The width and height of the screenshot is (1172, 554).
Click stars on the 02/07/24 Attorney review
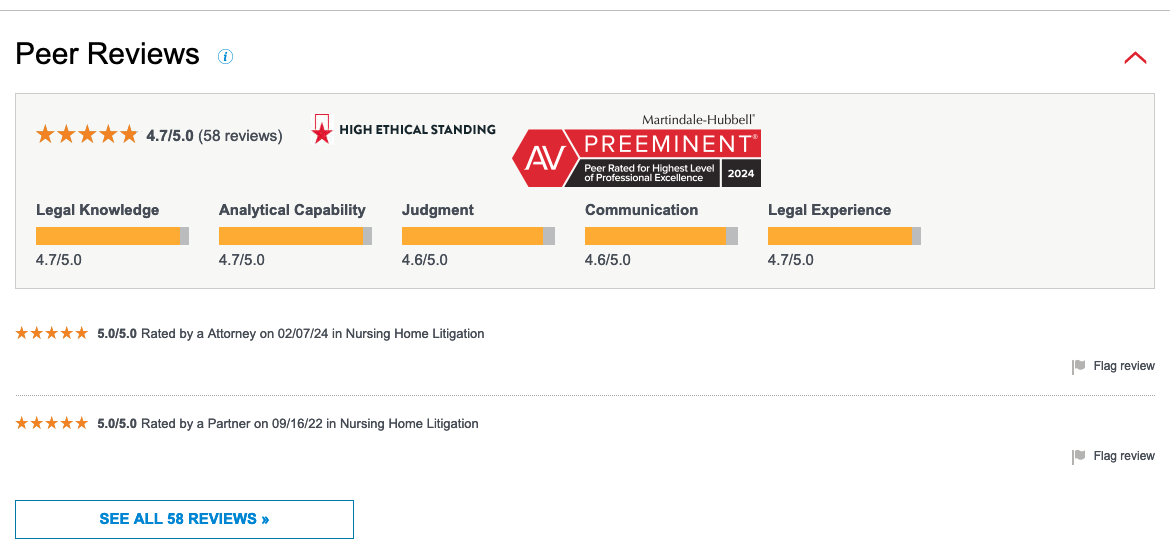tap(52, 334)
